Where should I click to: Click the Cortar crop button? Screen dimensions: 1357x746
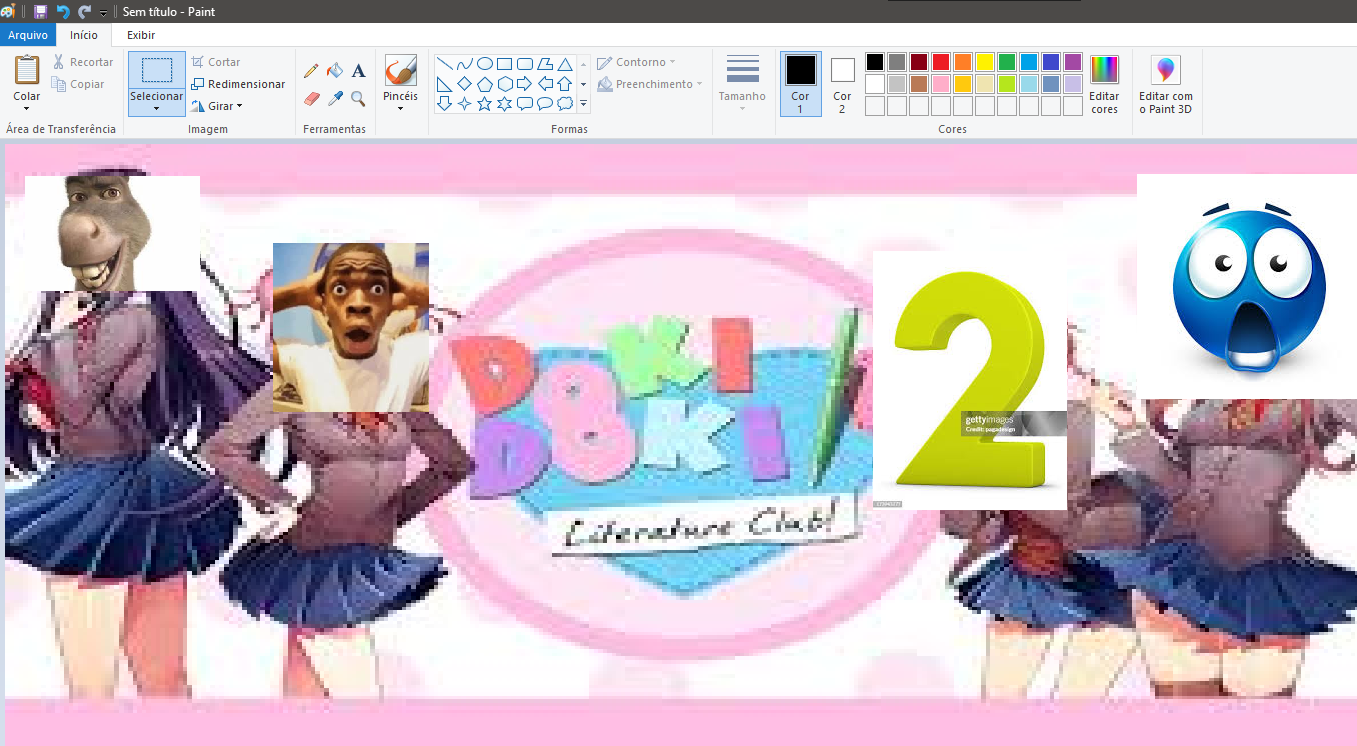(215, 62)
